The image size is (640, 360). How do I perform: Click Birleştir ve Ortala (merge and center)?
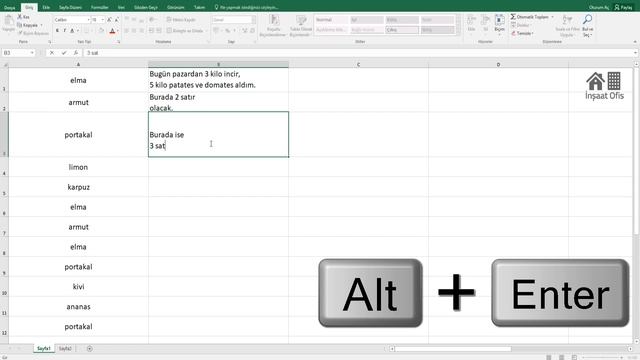tap(185, 31)
